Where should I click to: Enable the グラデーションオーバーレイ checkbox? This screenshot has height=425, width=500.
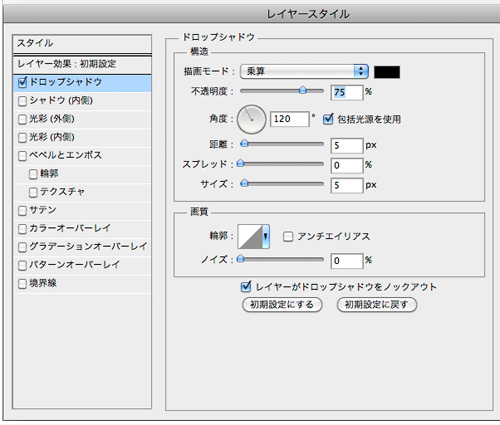[x=22, y=247]
